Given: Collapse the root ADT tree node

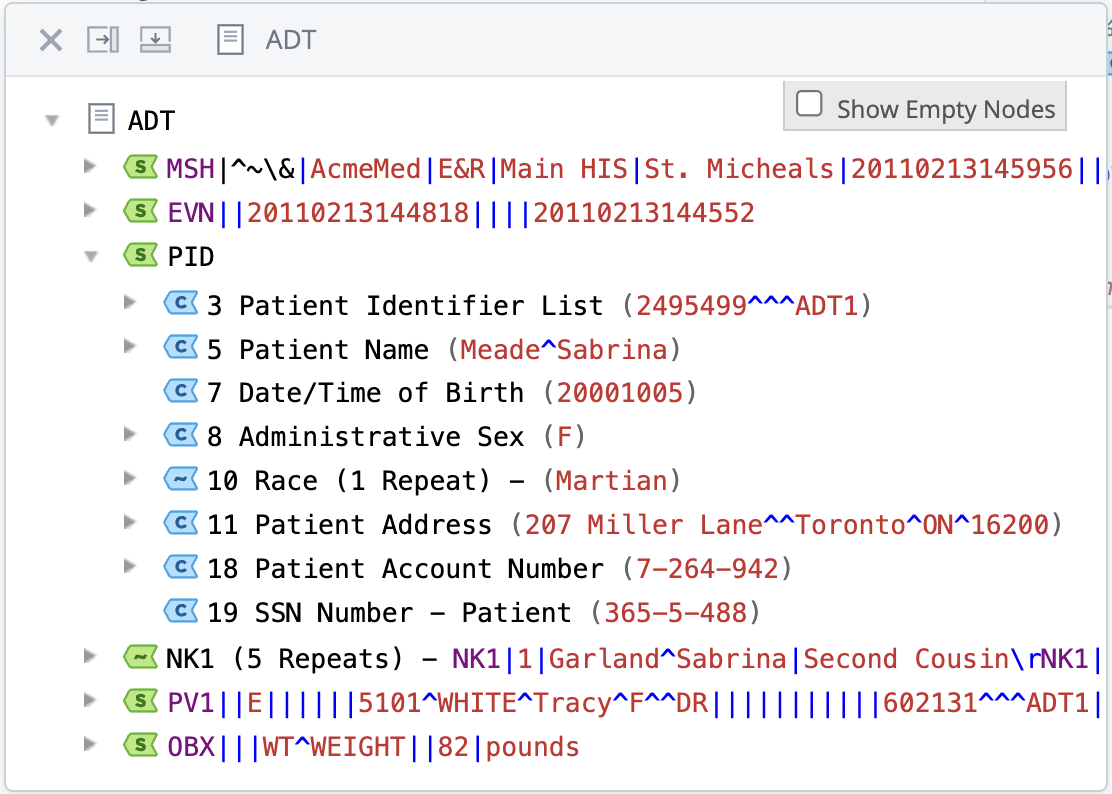Looking at the screenshot, I should 50,121.
